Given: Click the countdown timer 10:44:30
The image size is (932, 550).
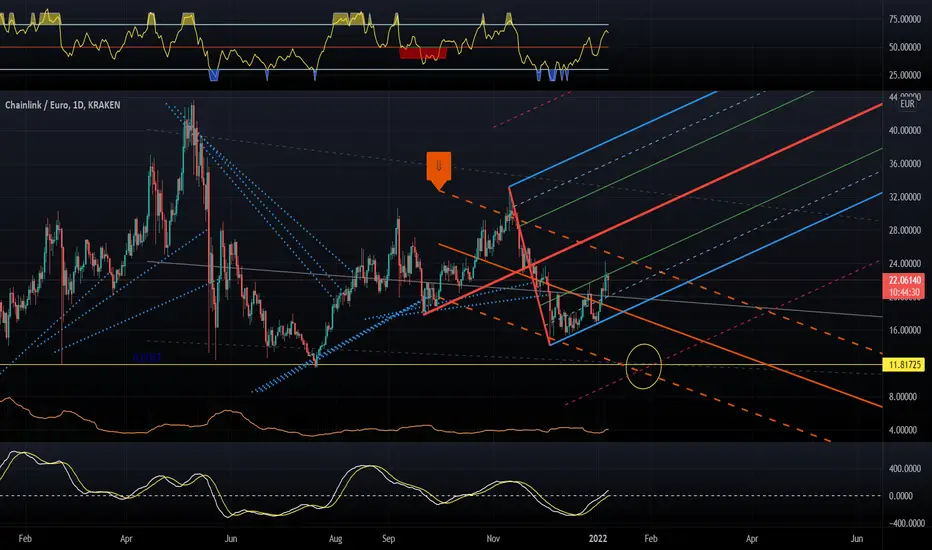Looking at the screenshot, I should (x=905, y=292).
